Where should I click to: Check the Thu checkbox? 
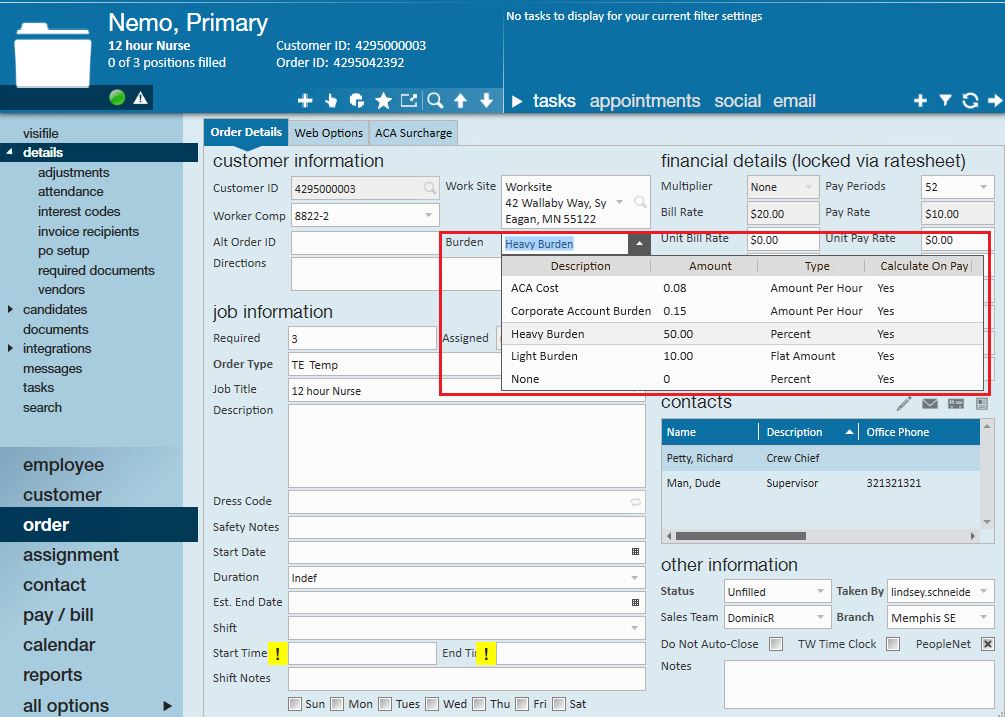(x=479, y=704)
